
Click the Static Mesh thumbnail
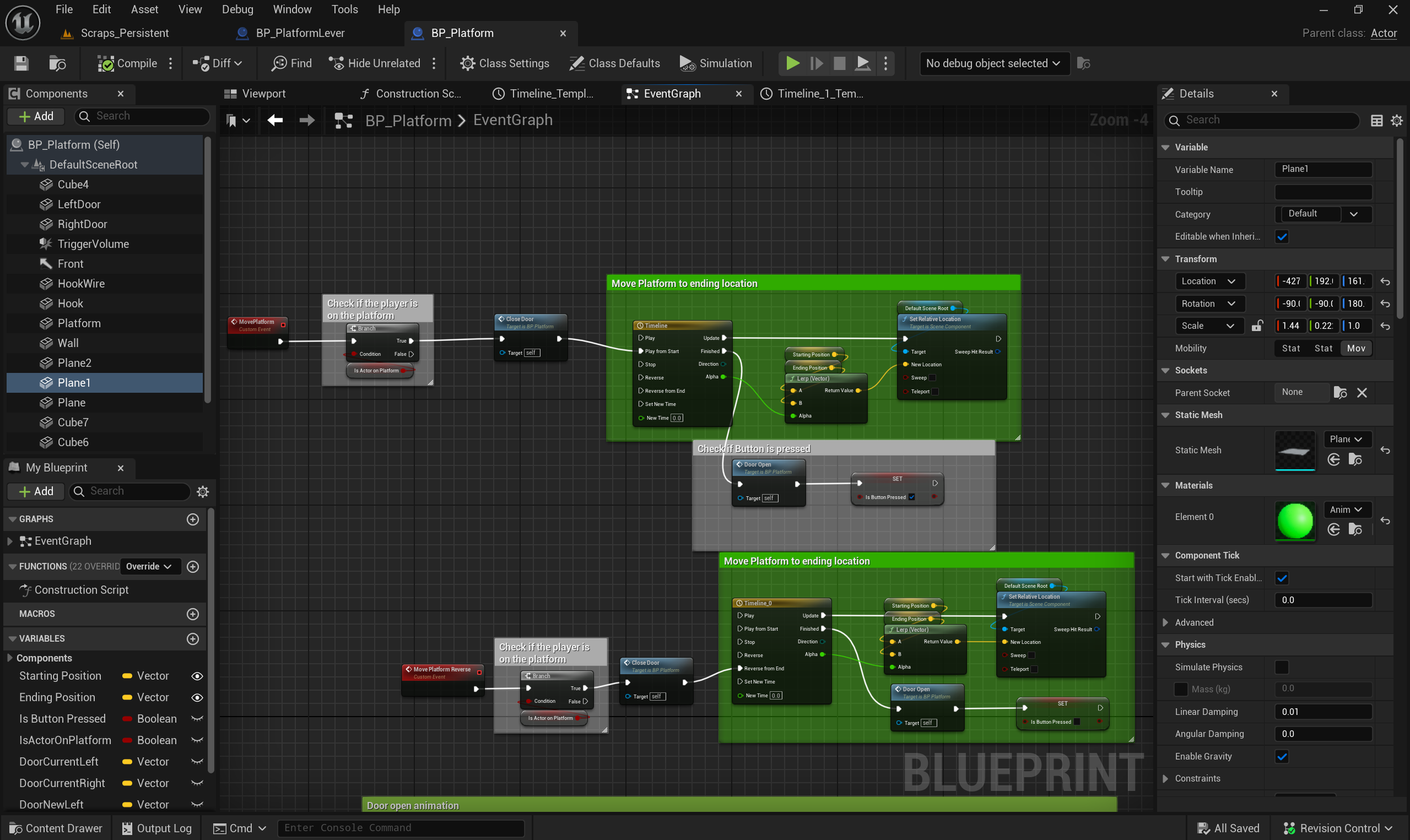coord(1295,450)
